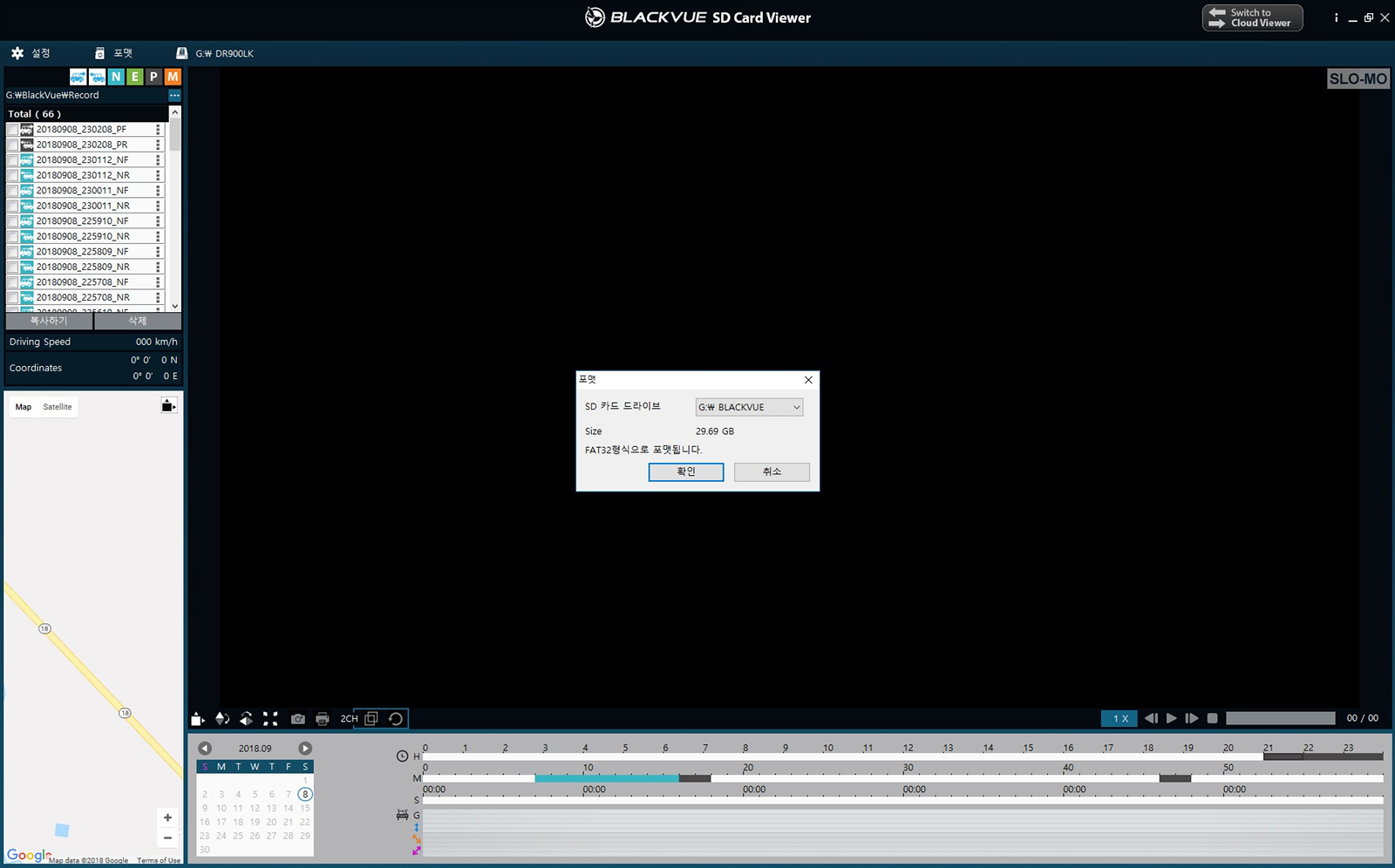
Task: Filter list by rear camera car icon
Action: pos(97,77)
